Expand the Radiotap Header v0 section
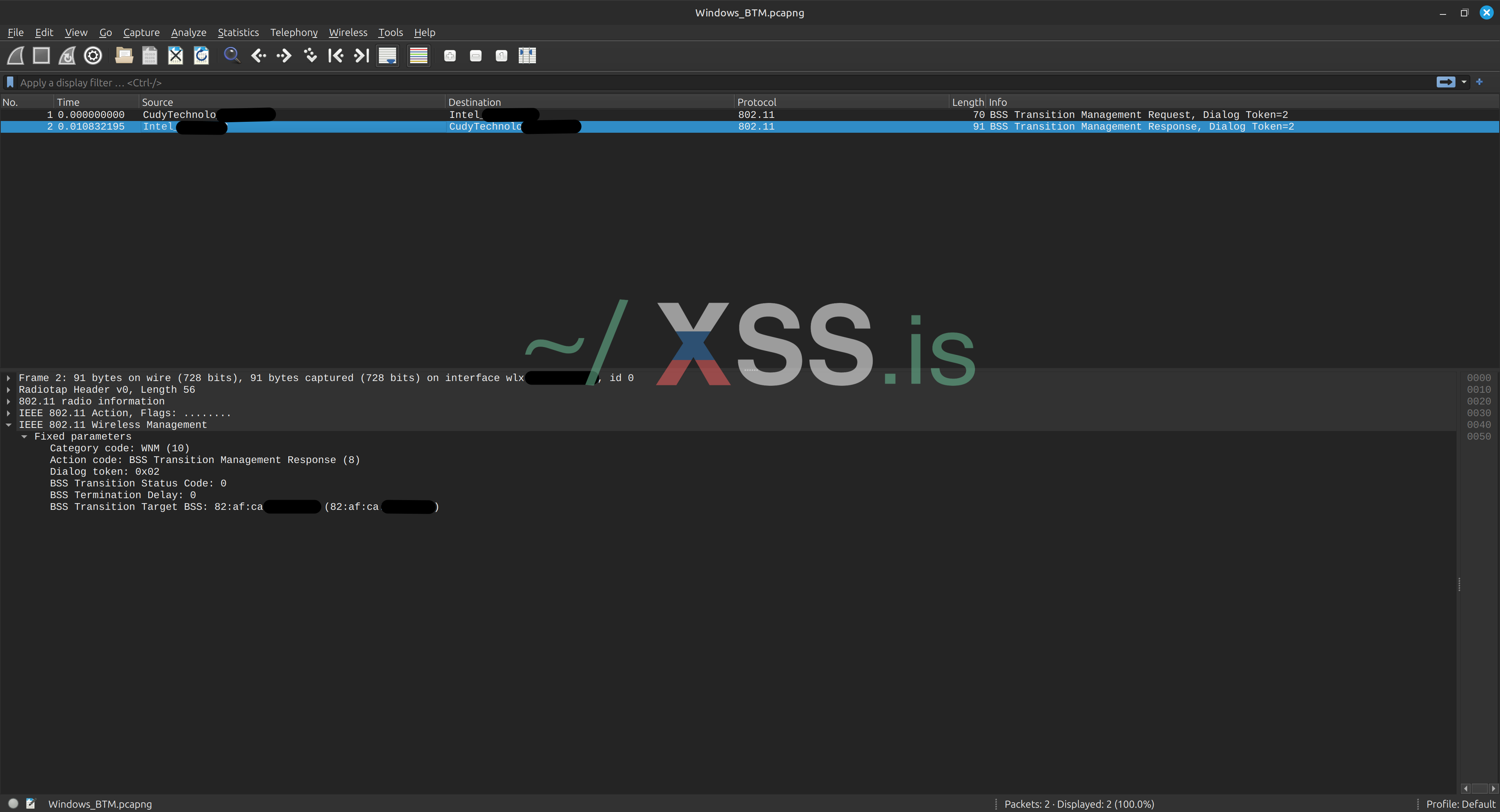The image size is (1500, 812). pyautogui.click(x=8, y=390)
